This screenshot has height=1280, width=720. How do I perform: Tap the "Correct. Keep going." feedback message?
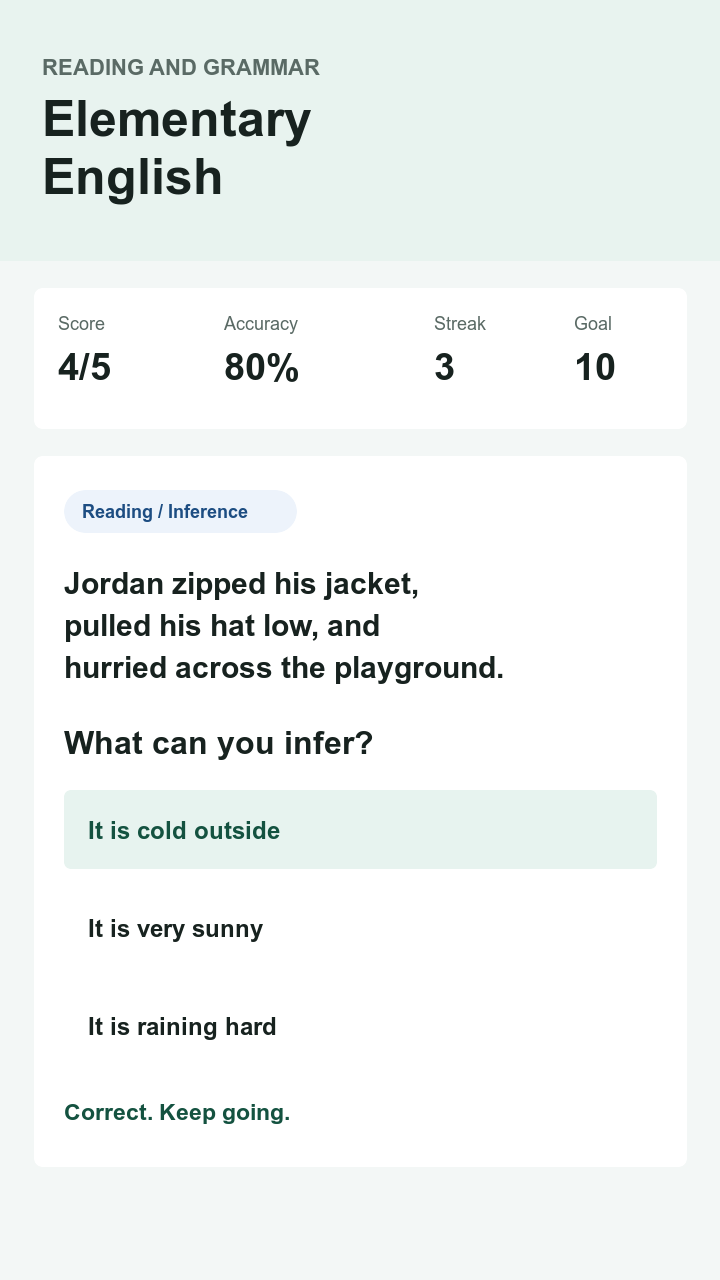pos(177,1112)
